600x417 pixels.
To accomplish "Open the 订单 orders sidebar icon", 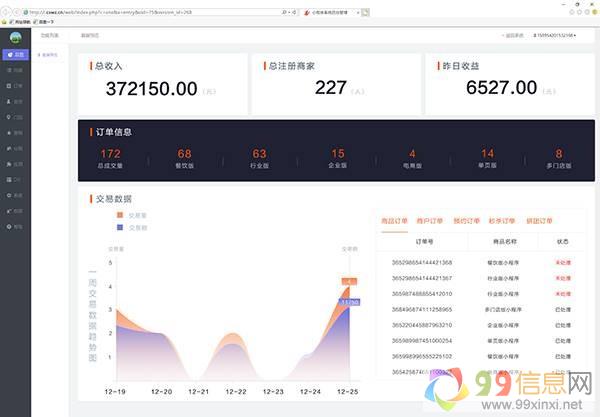I will click(15, 86).
